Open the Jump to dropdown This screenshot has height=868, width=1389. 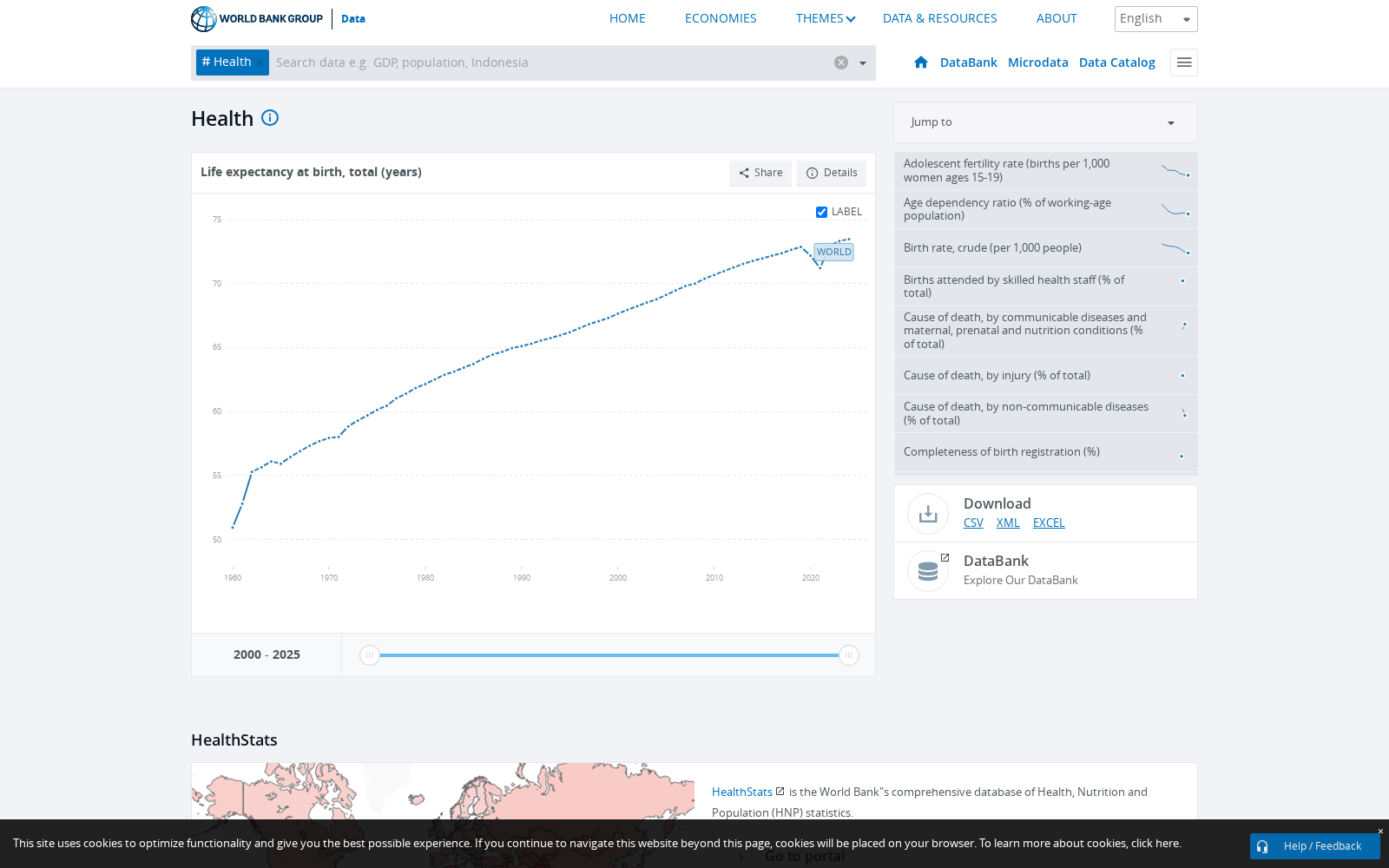1045,122
